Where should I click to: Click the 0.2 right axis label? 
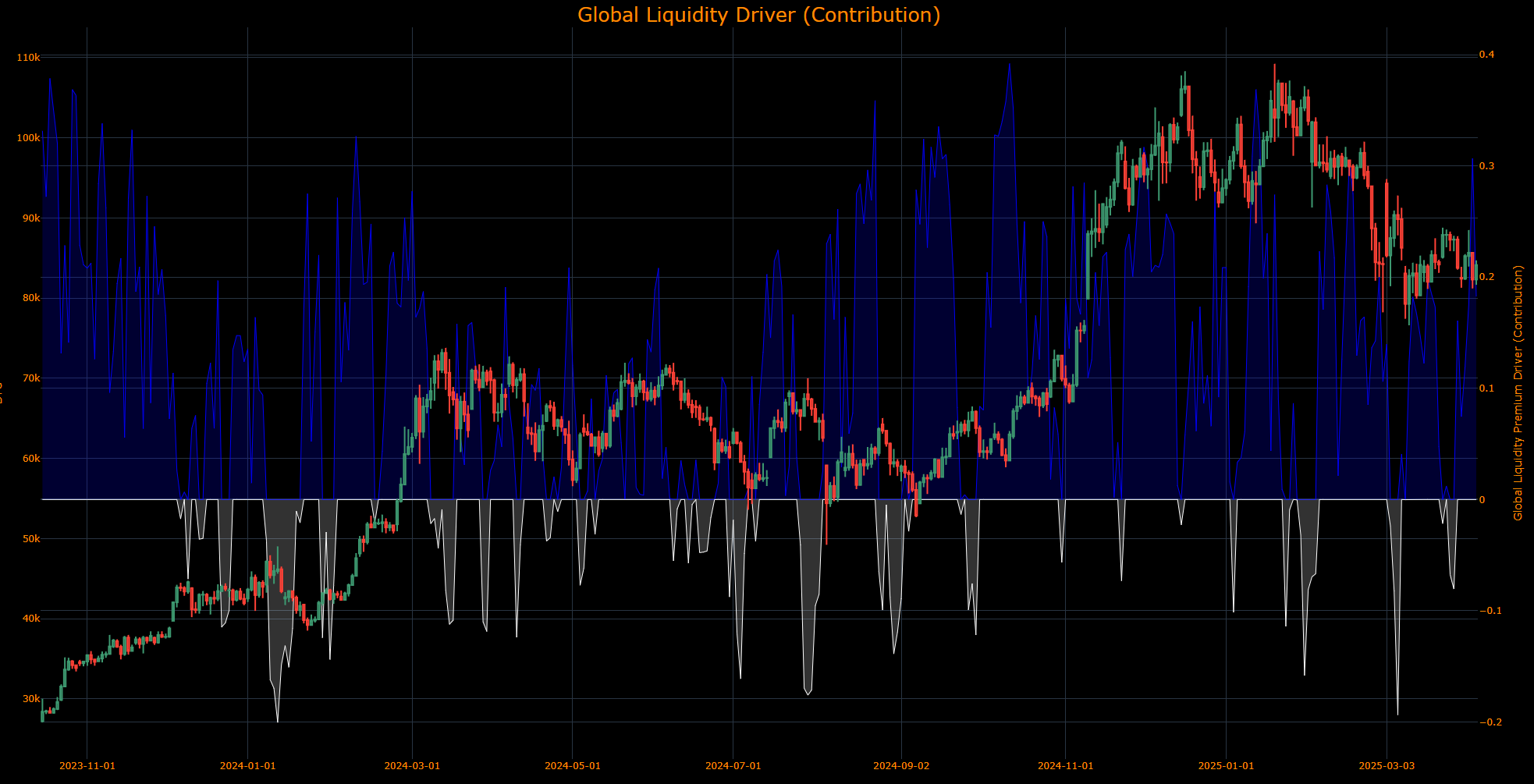[x=1486, y=277]
